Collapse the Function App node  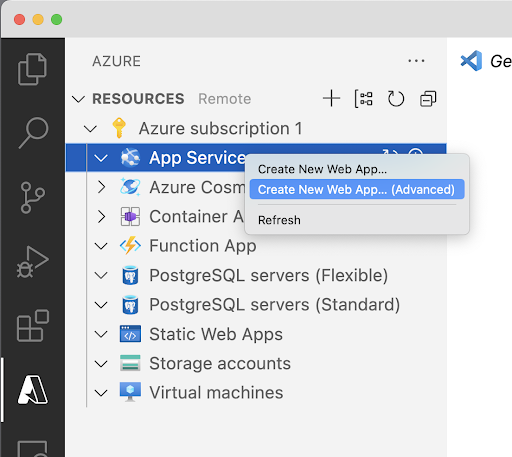(x=101, y=246)
